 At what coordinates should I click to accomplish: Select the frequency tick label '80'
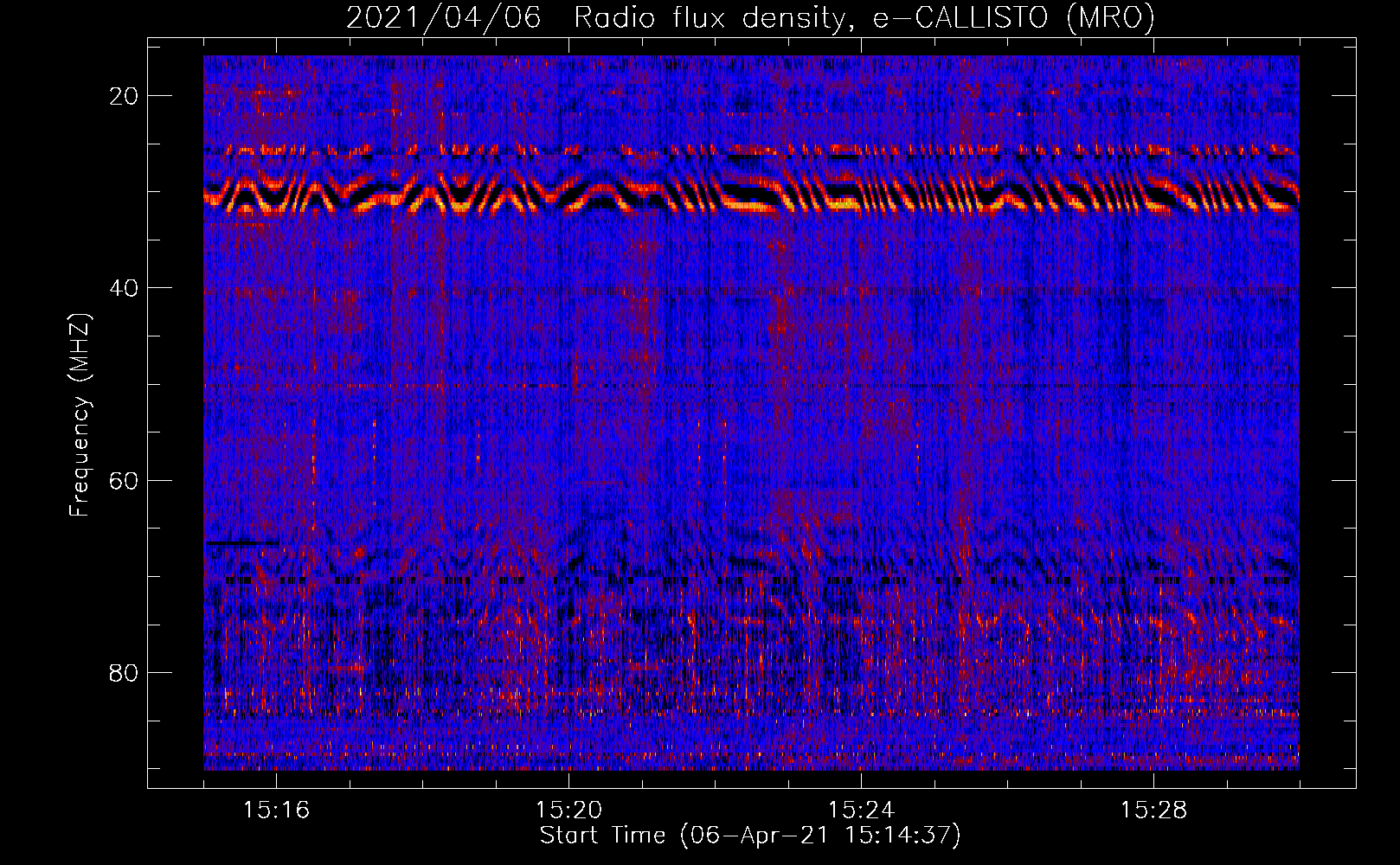125,672
